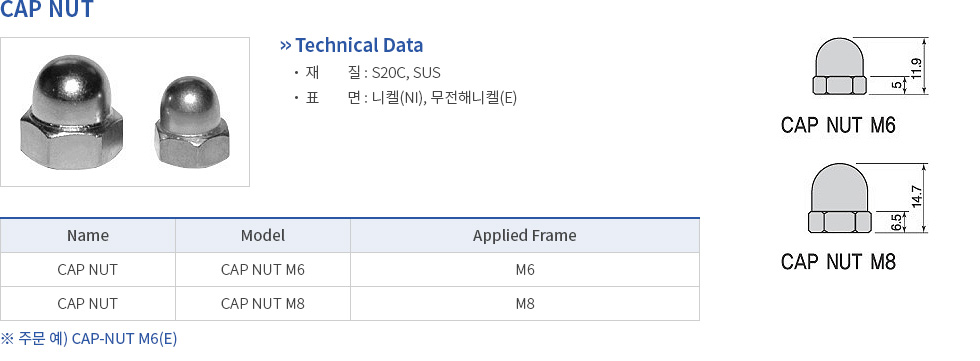Click the Applied Frame column header
Viewport: 980px width, 361px height.
524,235
